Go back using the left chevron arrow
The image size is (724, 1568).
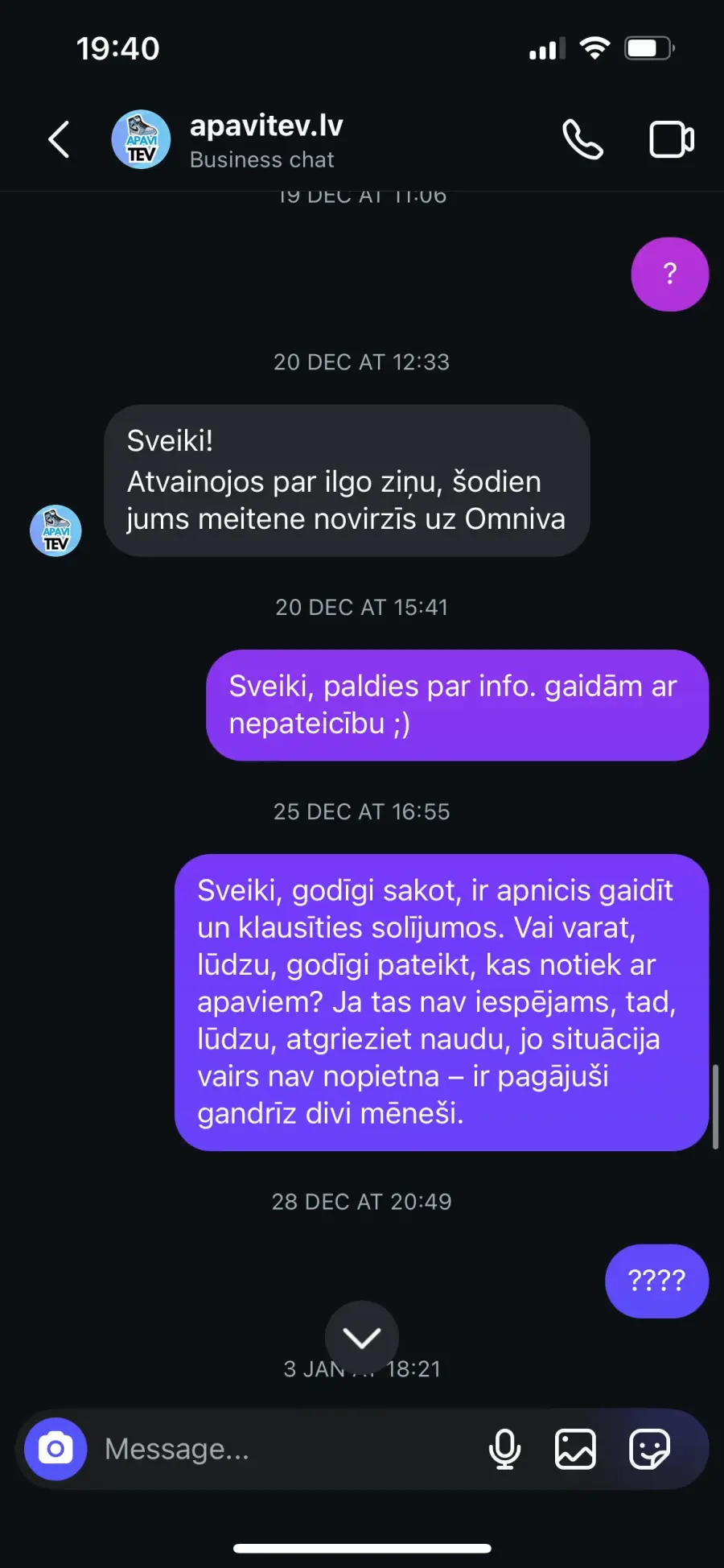pyautogui.click(x=59, y=140)
